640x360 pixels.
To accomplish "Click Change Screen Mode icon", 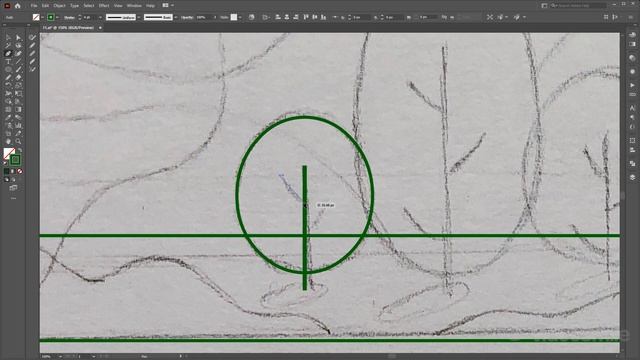I will 13,188.
